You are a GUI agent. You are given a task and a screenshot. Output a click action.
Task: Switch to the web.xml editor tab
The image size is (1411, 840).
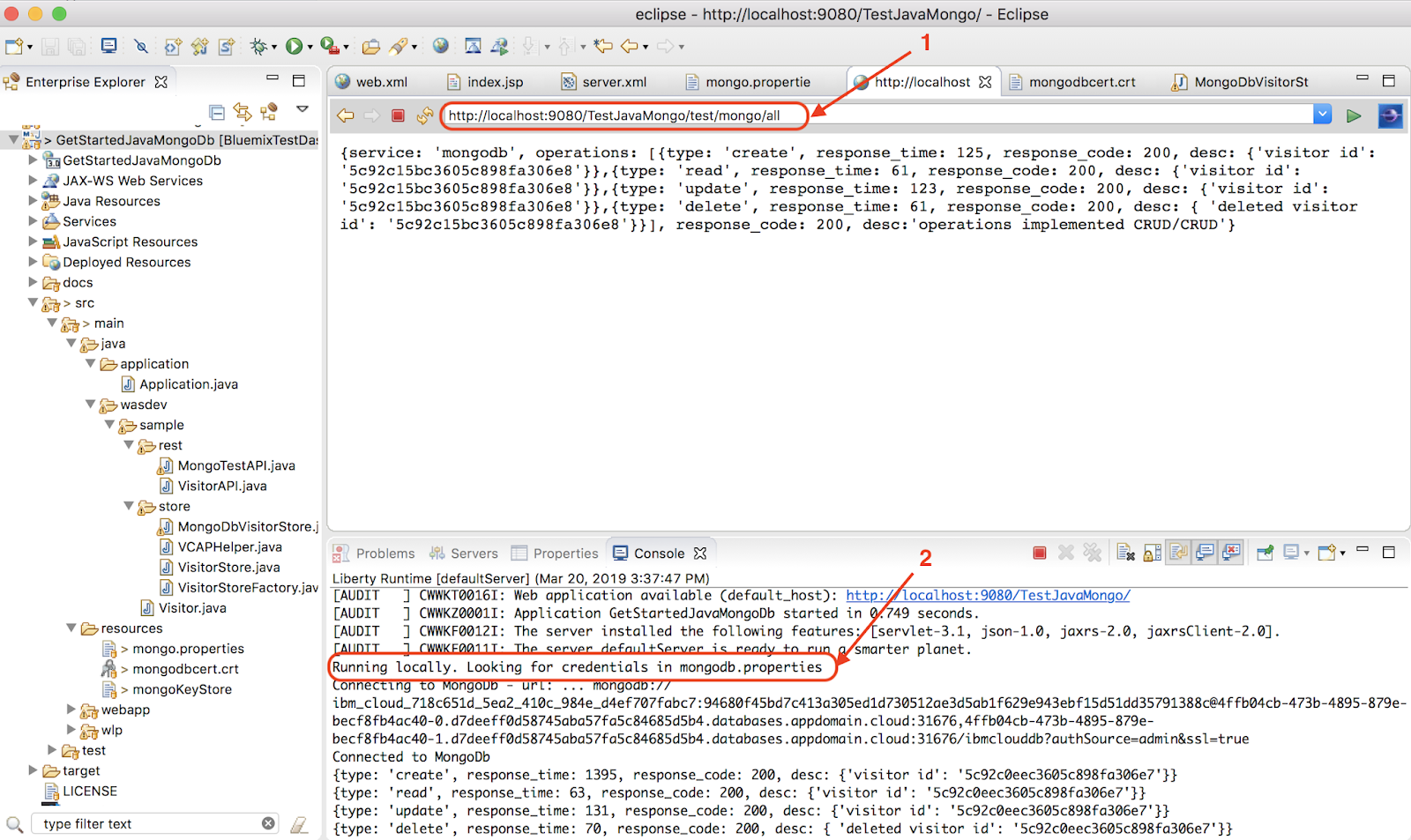372,82
